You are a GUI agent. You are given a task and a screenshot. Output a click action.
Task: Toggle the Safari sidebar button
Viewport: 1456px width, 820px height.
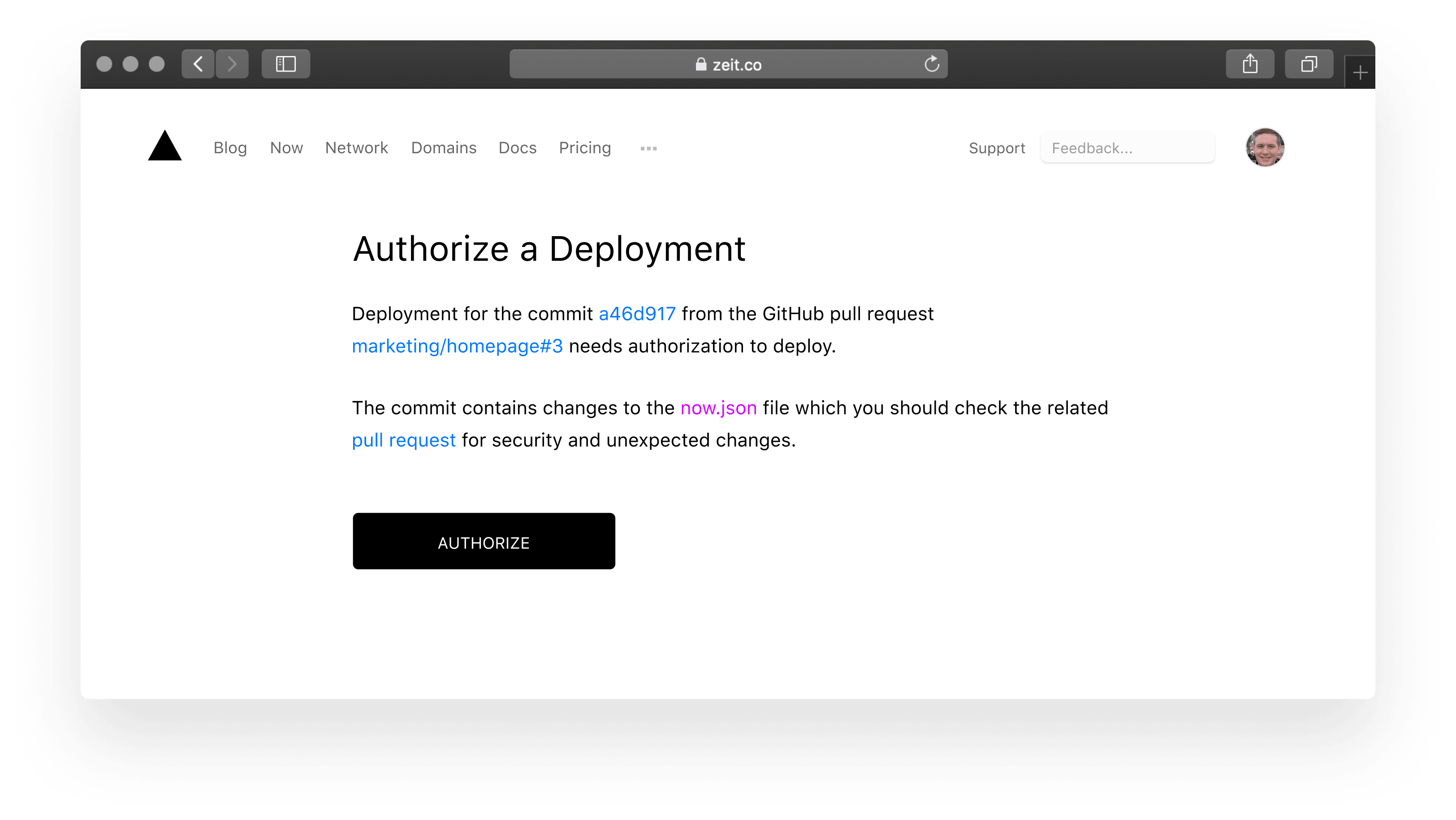285,64
